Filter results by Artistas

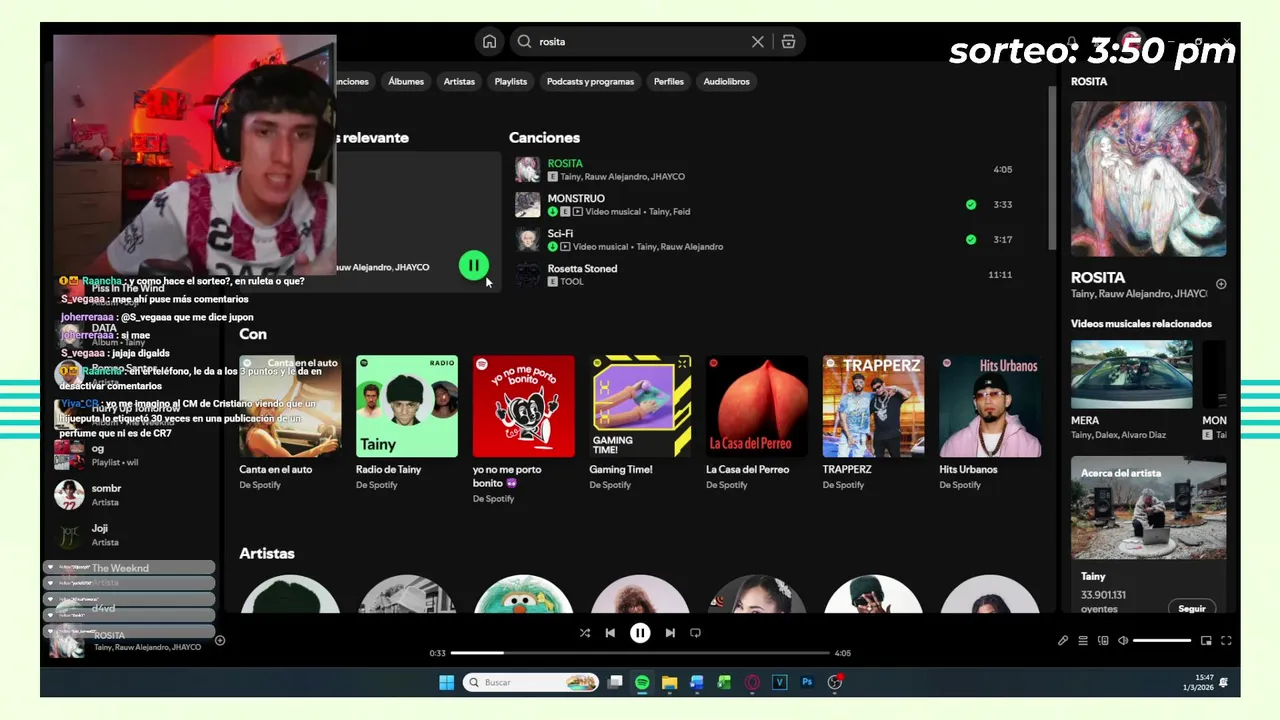click(x=459, y=82)
